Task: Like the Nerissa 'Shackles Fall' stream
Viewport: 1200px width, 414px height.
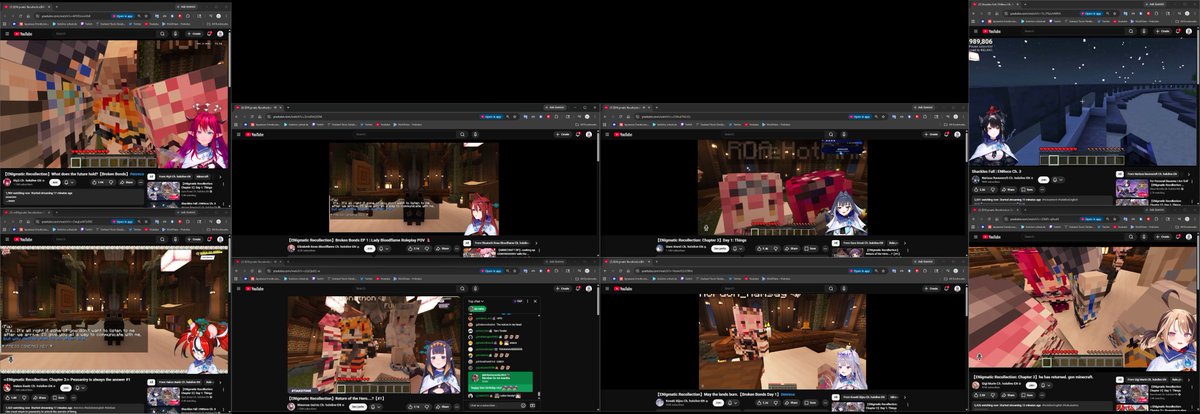Action: point(980,190)
